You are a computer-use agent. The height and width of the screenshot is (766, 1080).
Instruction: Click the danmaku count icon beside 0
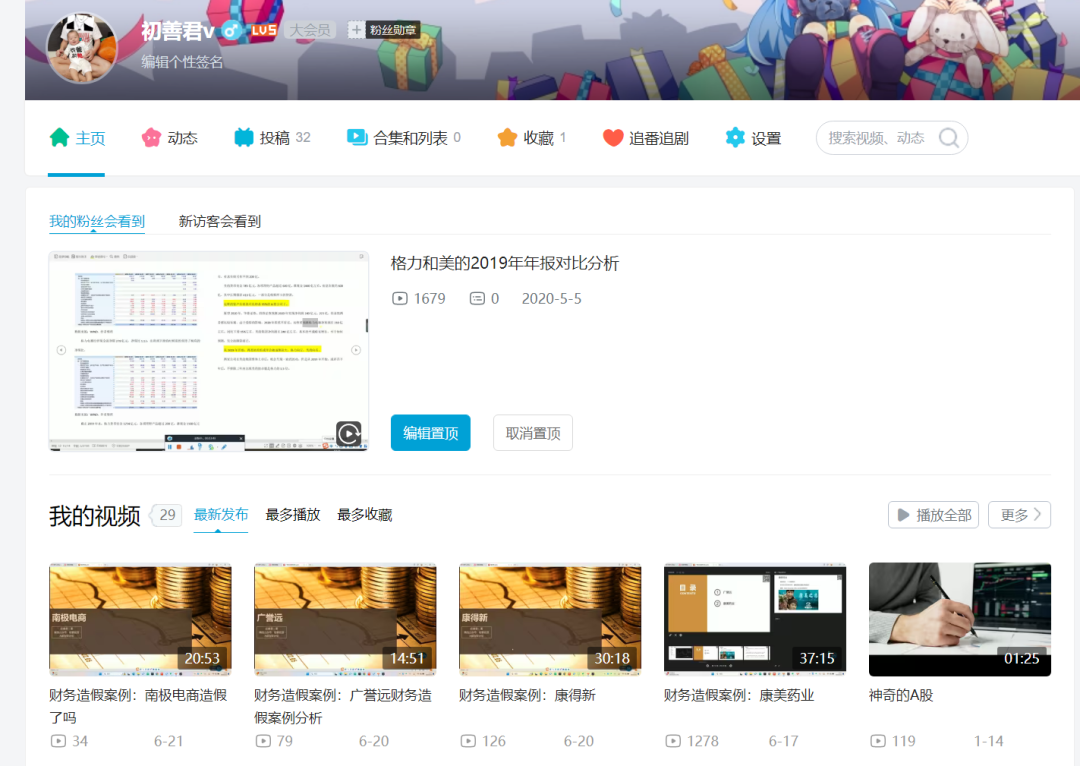477,298
